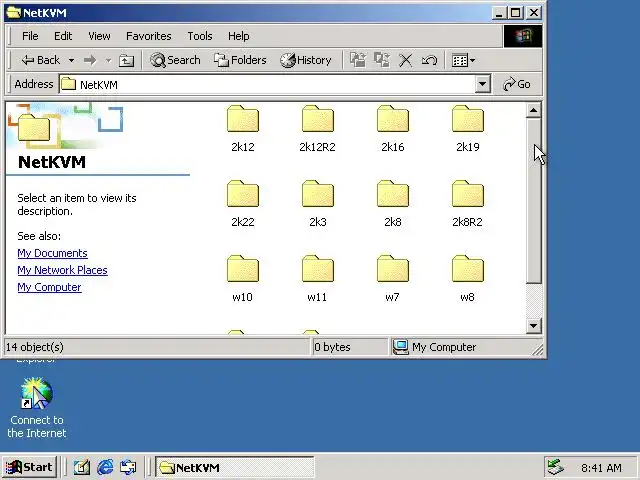Open the Help menu
The image size is (640, 480).
tap(238, 36)
